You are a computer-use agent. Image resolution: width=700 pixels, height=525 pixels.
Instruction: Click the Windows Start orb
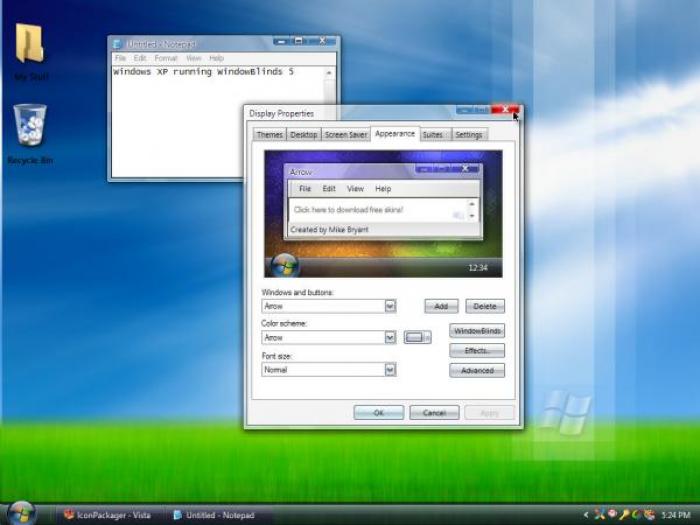[21, 513]
